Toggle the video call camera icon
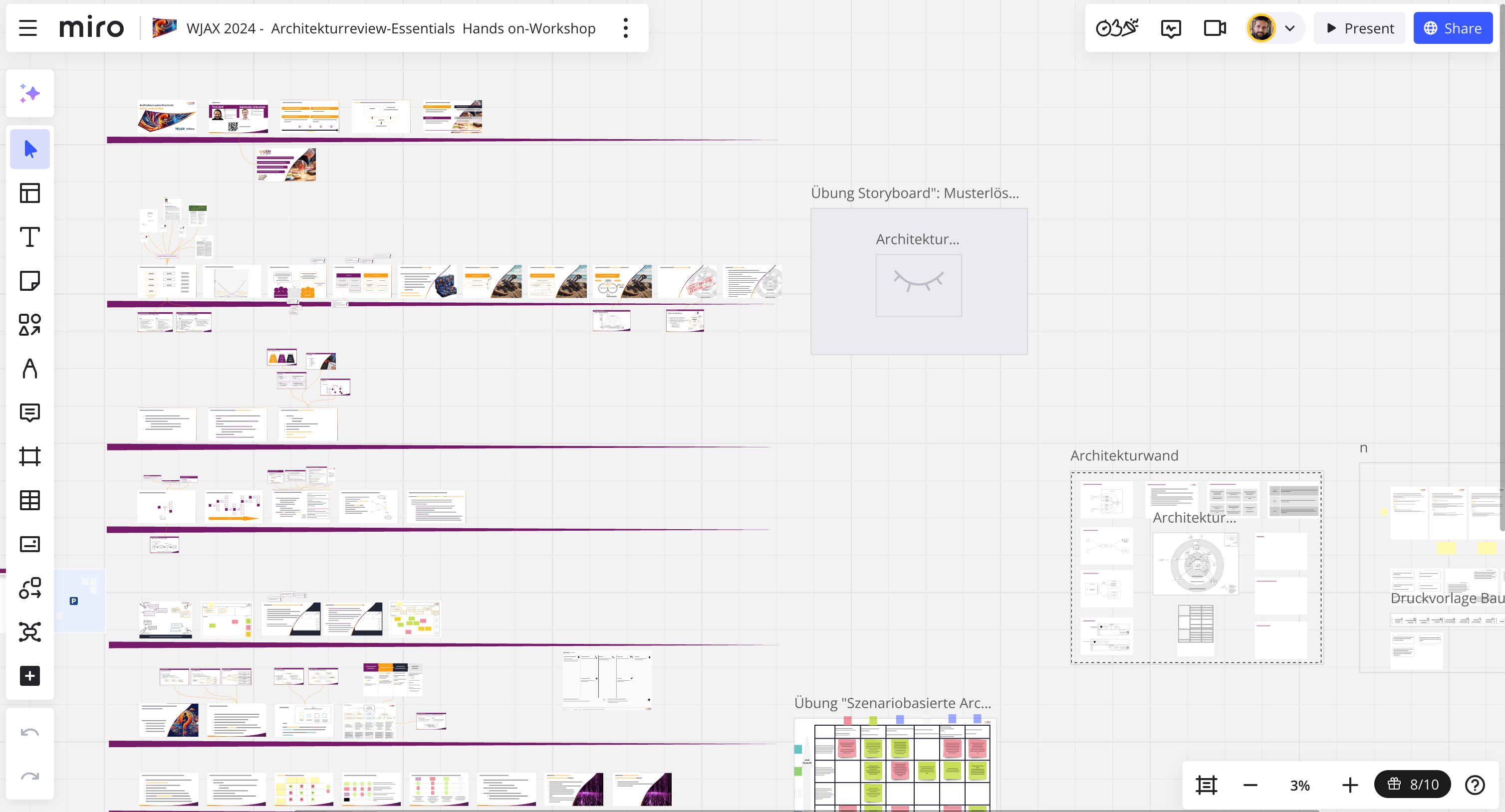1505x812 pixels. 1215,28
